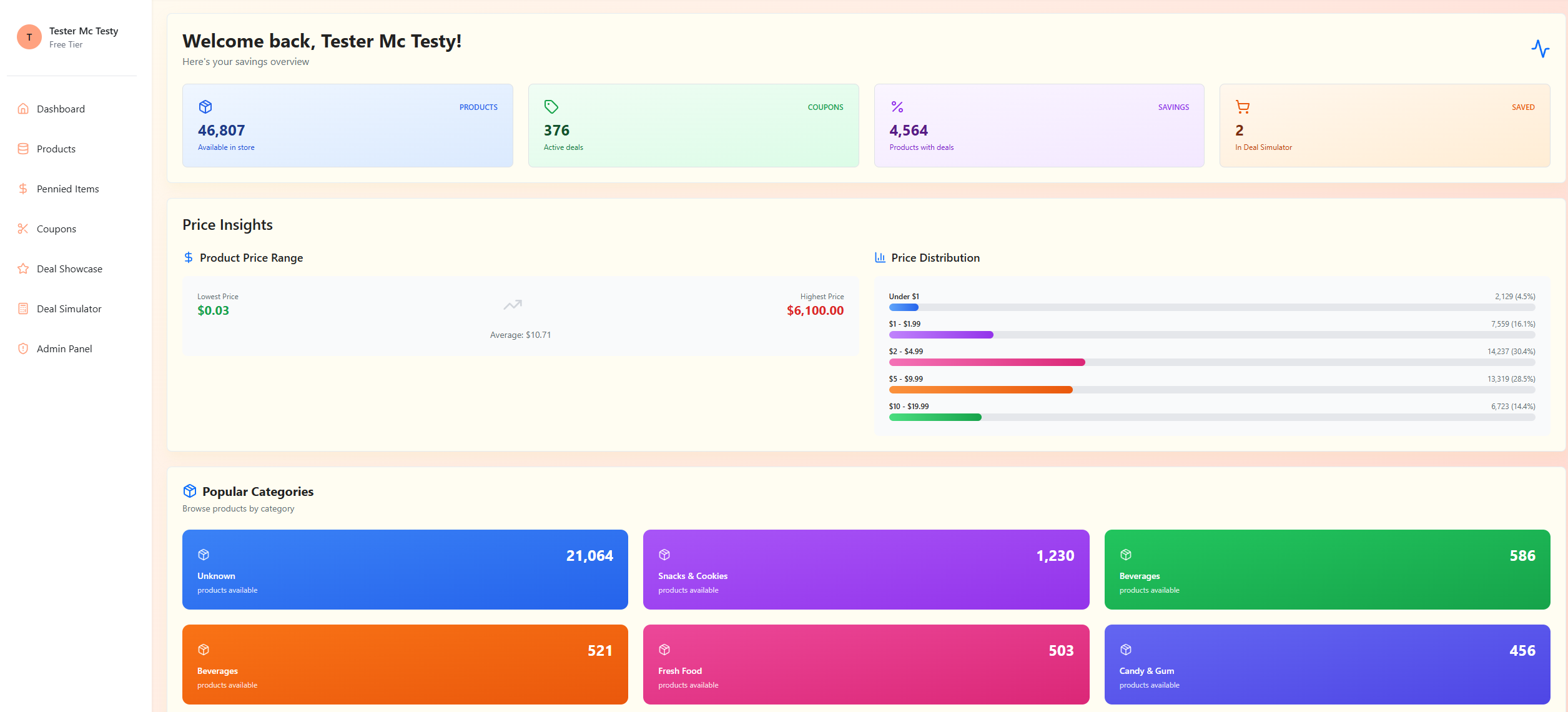Select the Admin Panel shield icon
This screenshot has width=1568, height=712.
22,349
